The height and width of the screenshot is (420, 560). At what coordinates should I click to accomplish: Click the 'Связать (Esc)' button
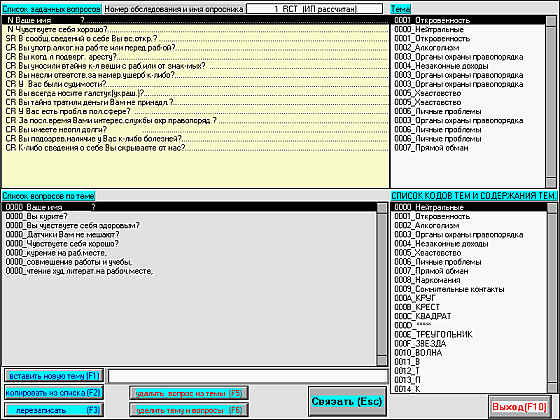click(347, 401)
